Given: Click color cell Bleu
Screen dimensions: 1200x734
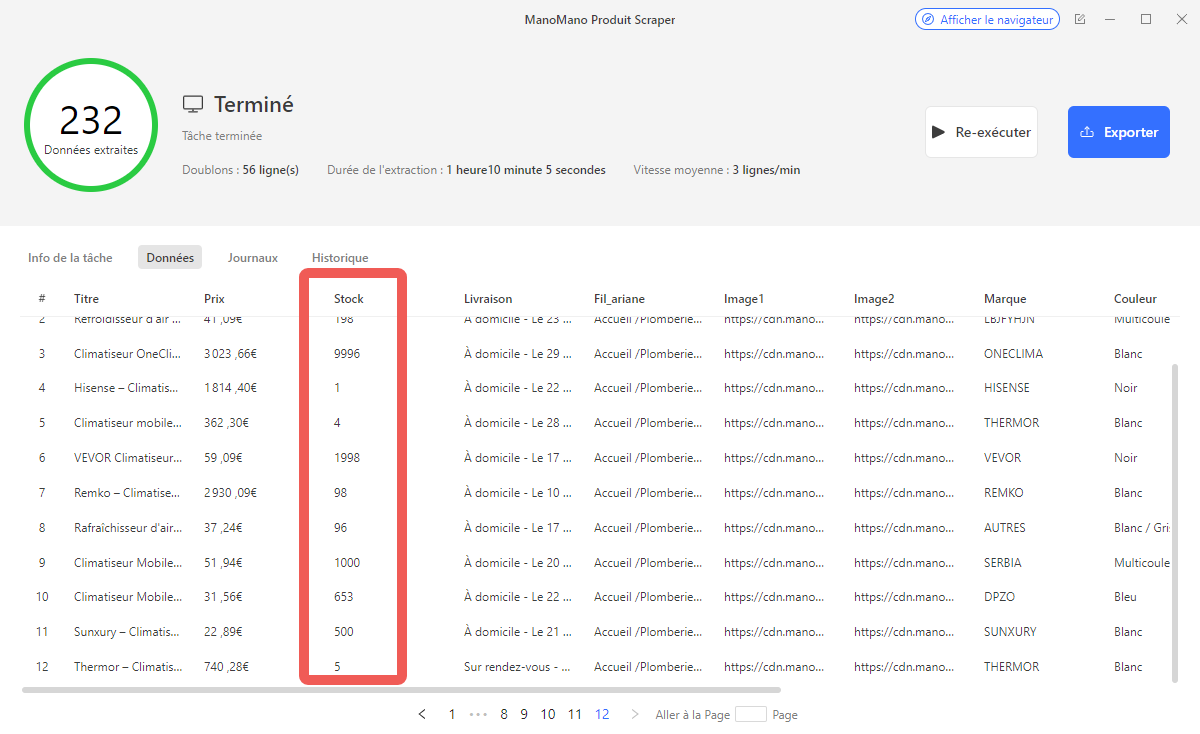Looking at the screenshot, I should click(1125, 597).
